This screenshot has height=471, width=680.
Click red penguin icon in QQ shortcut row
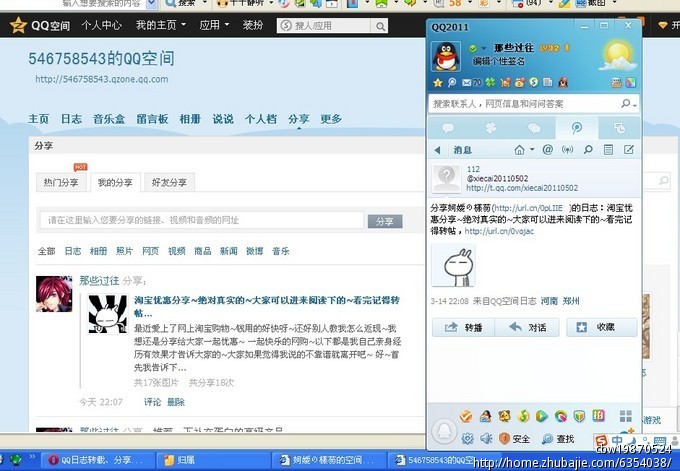click(563, 82)
